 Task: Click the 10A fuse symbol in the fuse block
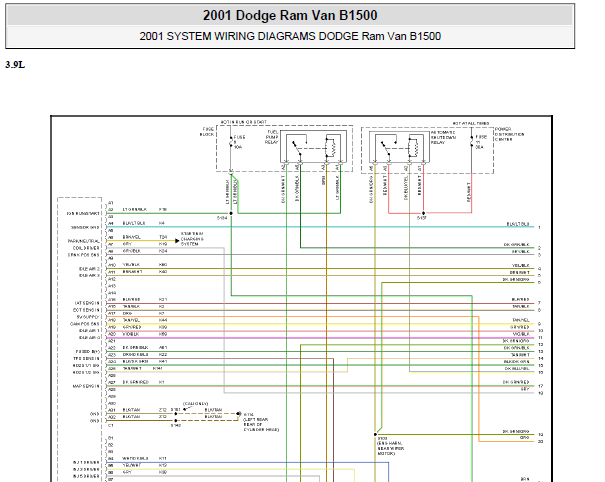[231, 142]
